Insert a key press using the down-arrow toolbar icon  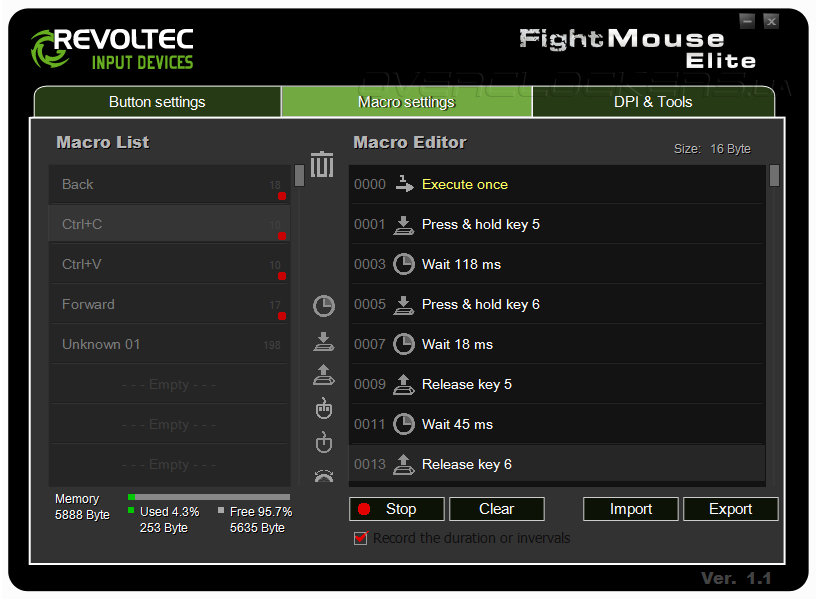[x=324, y=341]
